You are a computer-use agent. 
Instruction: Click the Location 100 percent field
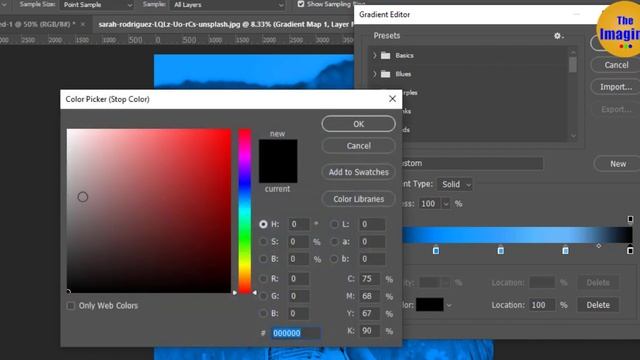click(x=542, y=305)
